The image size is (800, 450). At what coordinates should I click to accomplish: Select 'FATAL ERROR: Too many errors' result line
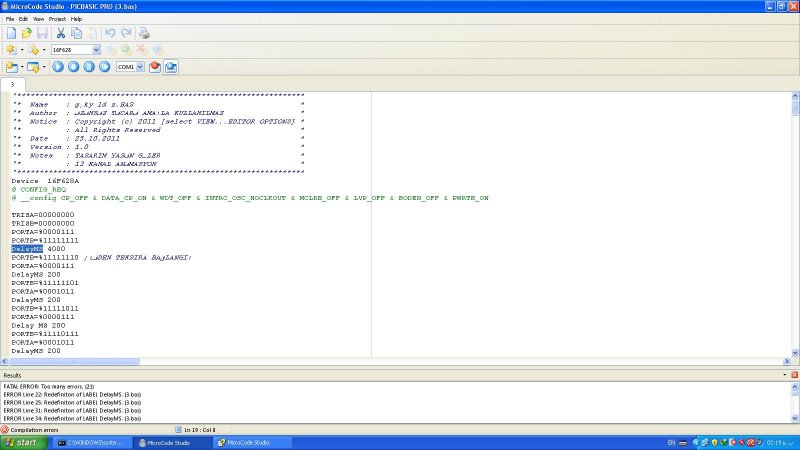49,387
